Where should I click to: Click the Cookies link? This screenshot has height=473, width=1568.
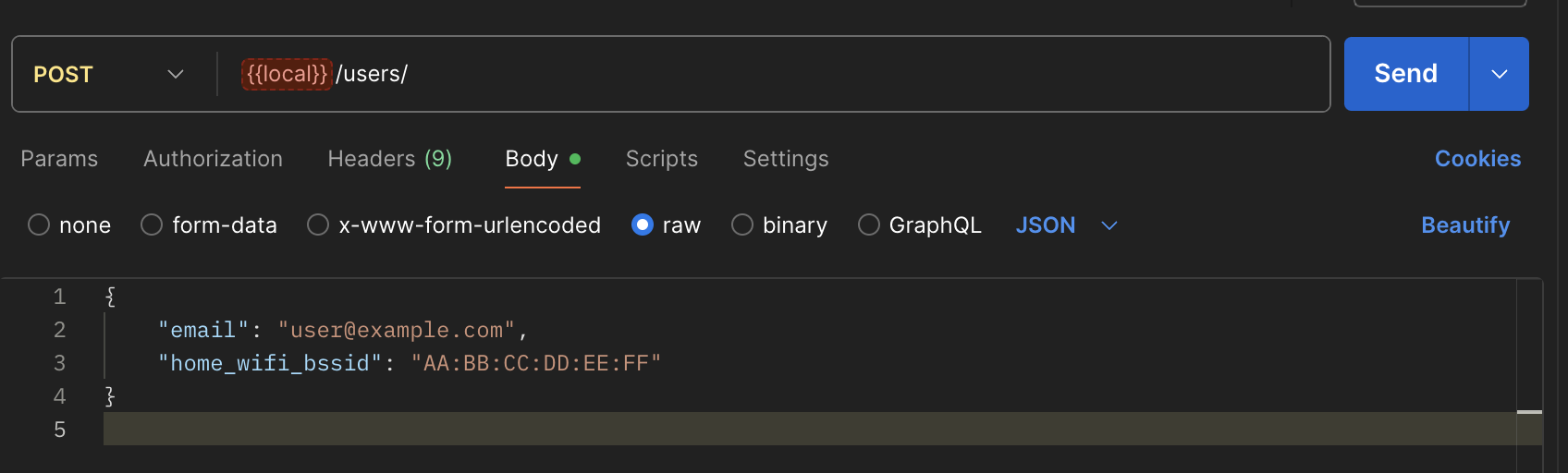[1477, 159]
